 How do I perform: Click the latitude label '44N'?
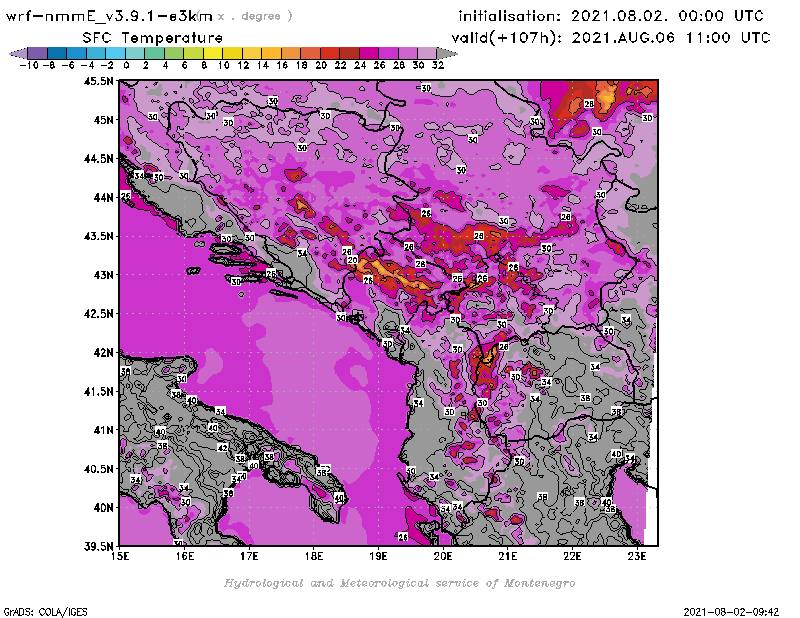(103, 197)
